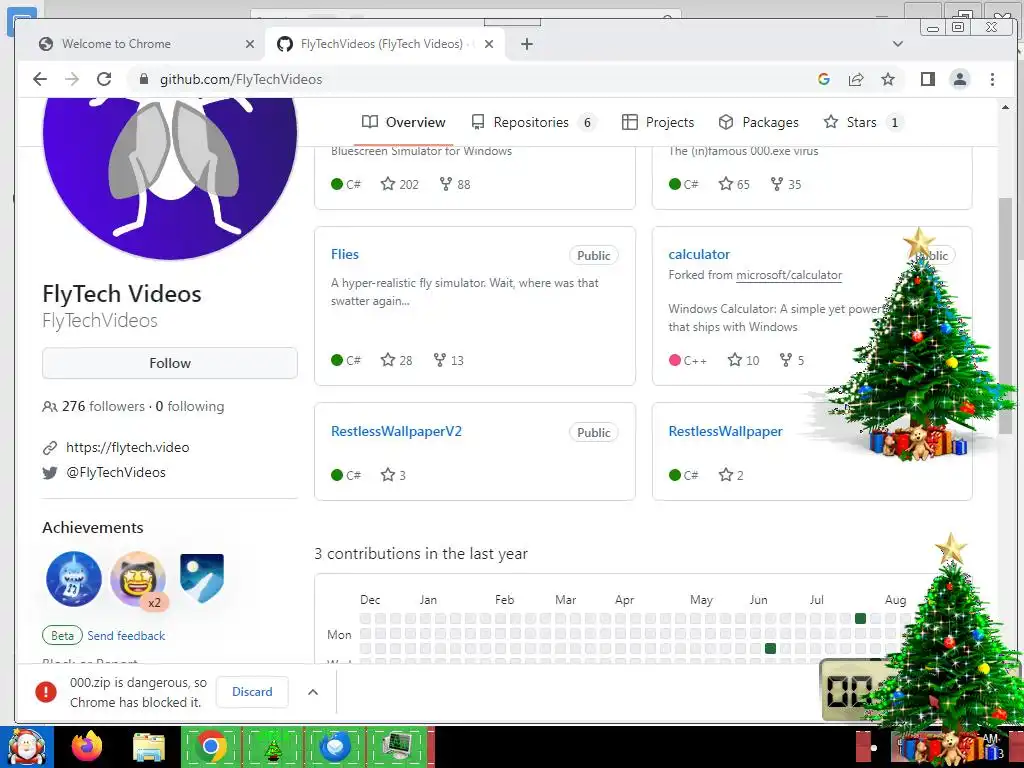
Task: Click the x2 cat achievement badge
Action: click(138, 579)
